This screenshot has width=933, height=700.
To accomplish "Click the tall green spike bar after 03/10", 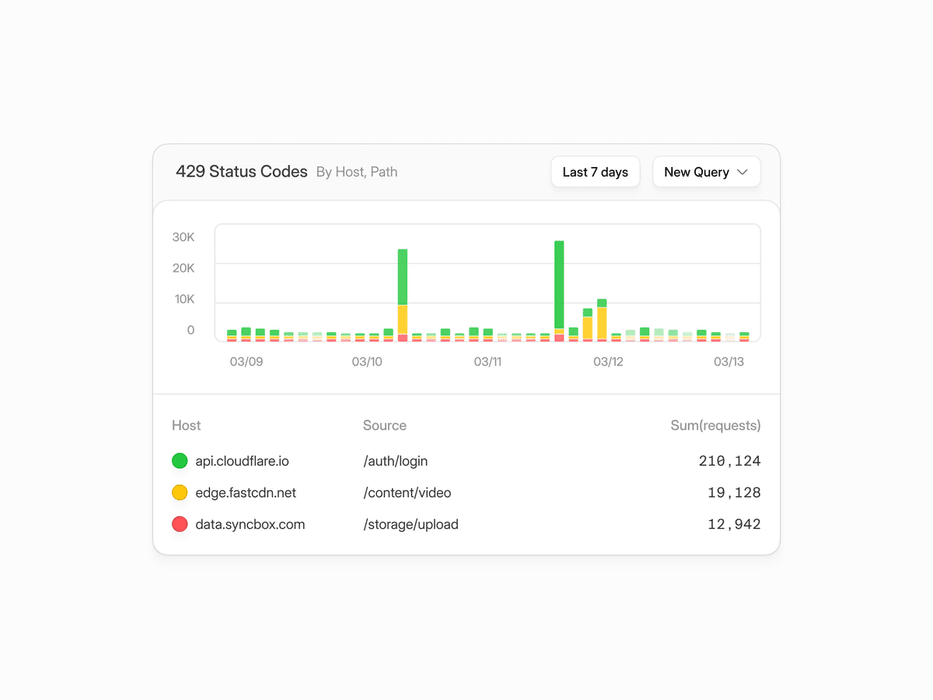I will tap(403, 277).
